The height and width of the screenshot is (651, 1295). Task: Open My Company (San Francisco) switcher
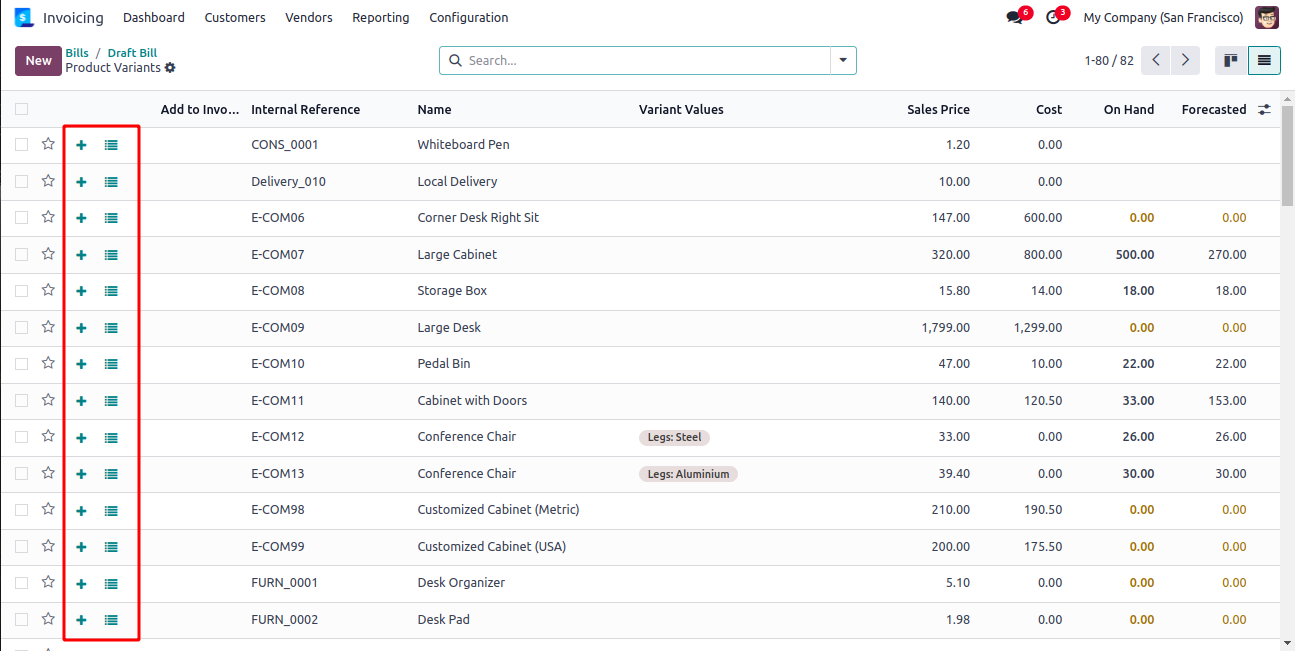click(x=1163, y=18)
